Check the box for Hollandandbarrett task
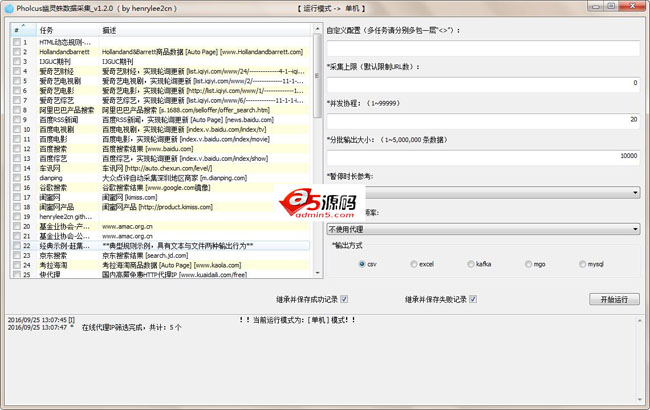 17,52
